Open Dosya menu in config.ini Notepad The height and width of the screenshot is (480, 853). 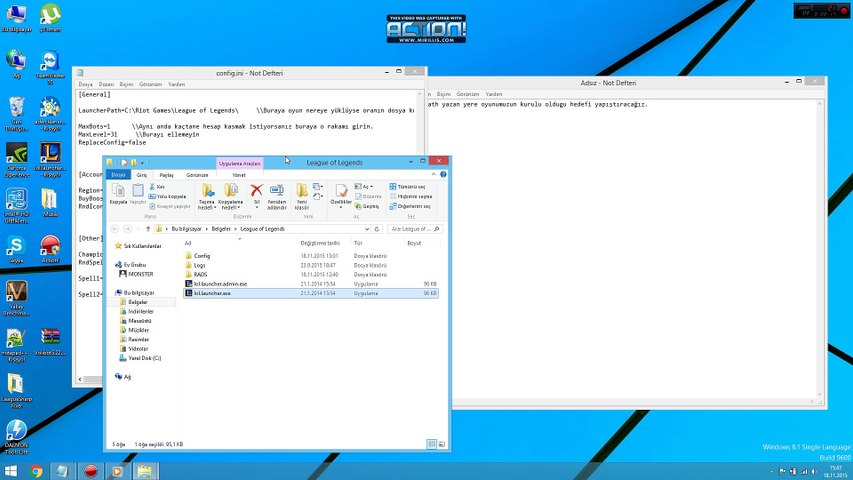point(85,84)
